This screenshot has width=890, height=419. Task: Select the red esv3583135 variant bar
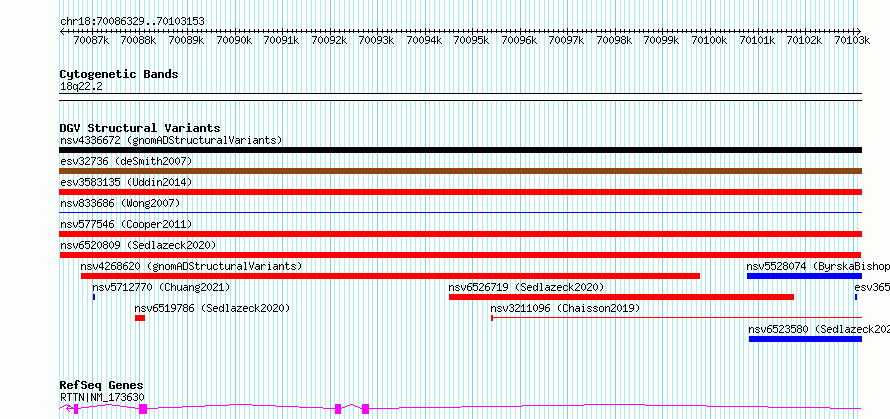(x=460, y=192)
